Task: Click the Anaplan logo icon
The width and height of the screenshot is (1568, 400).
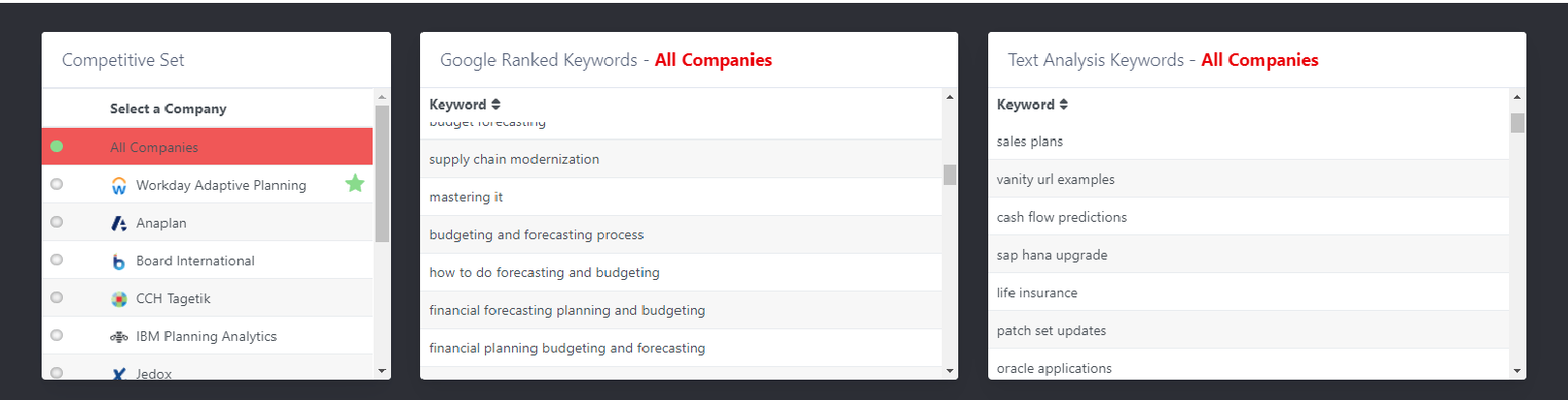Action: tap(119, 223)
